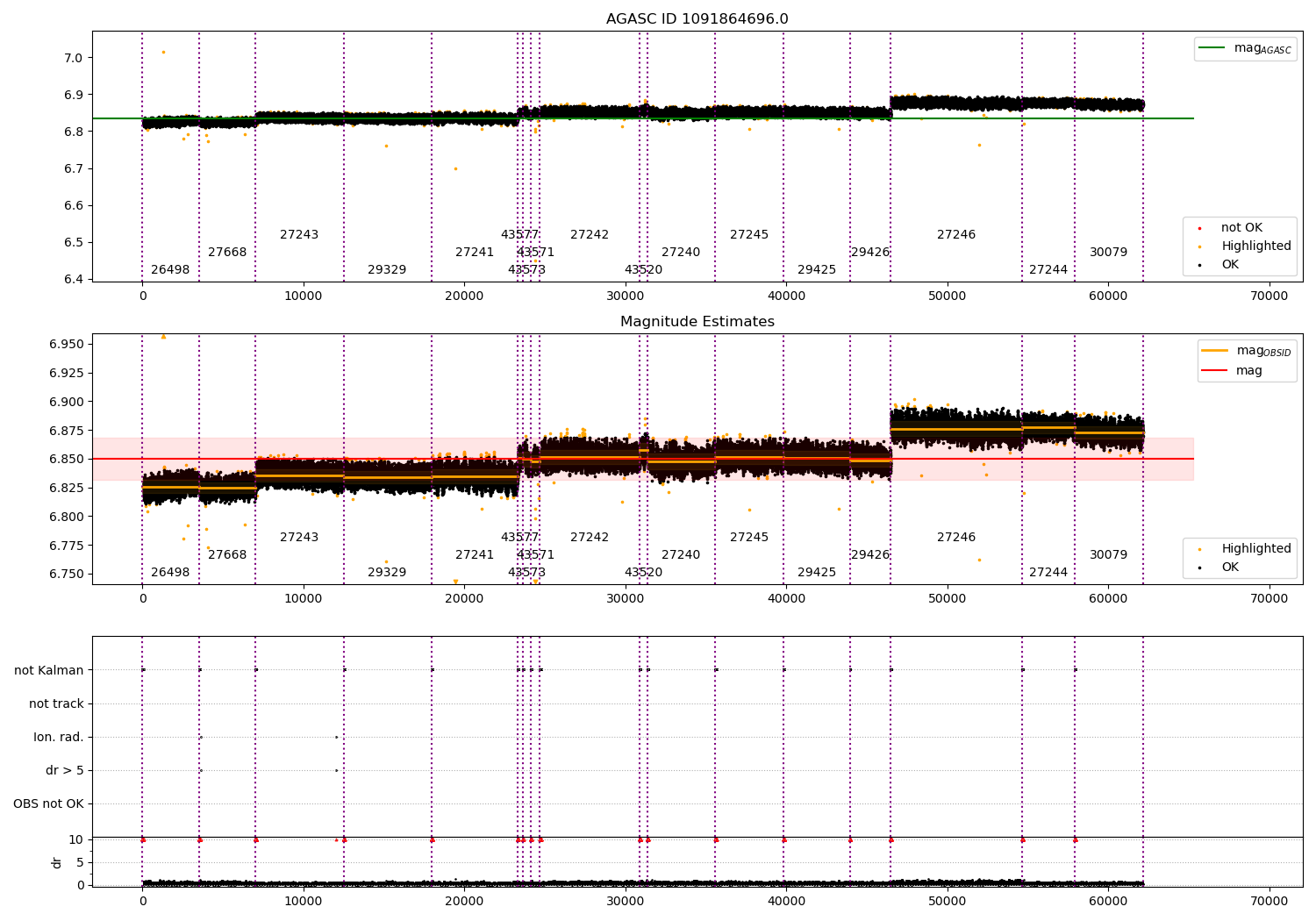Click the 7.0 y-axis tick label
This screenshot has height=921, width=1316.
[74, 58]
